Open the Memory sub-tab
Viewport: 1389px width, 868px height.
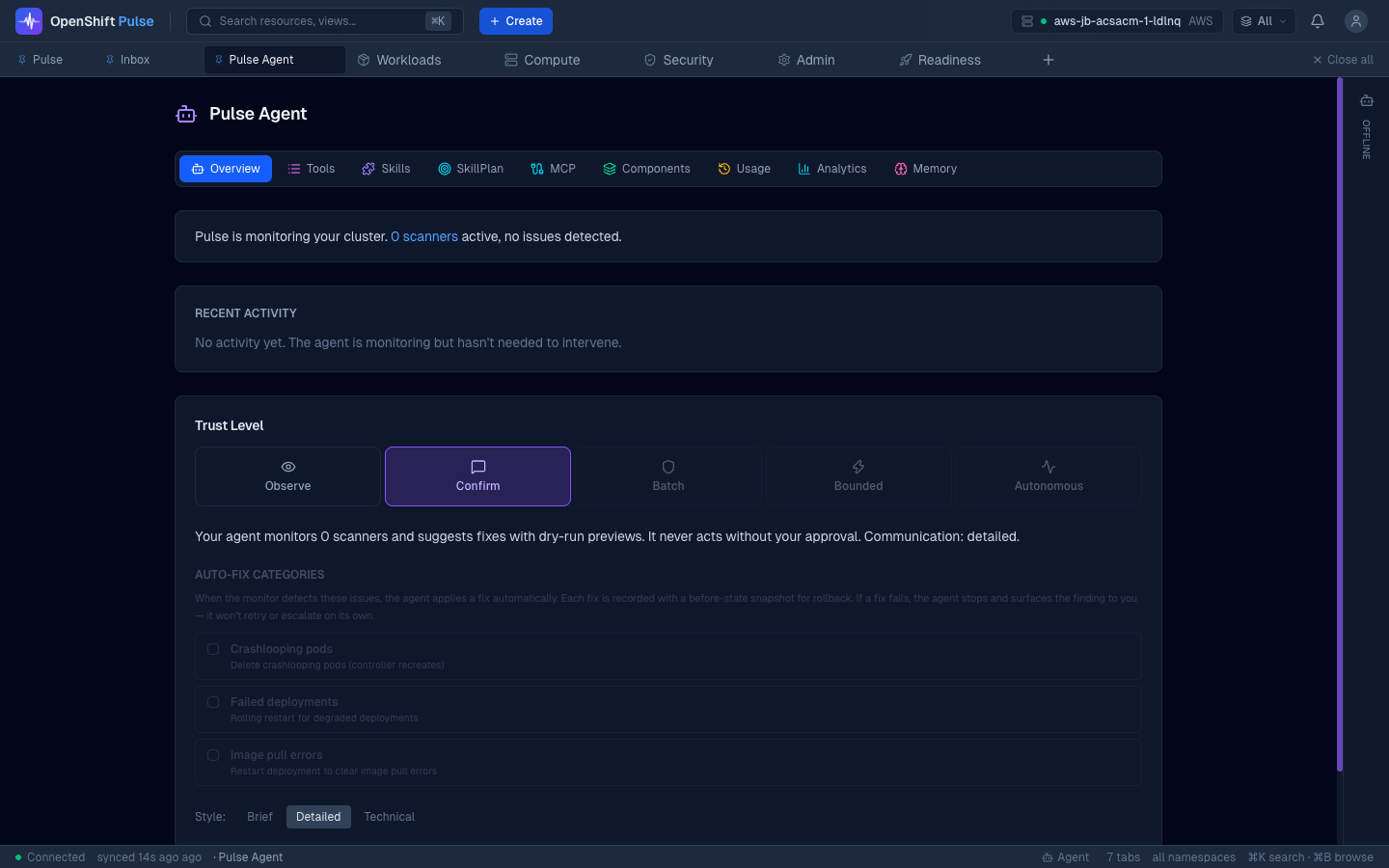tap(925, 169)
